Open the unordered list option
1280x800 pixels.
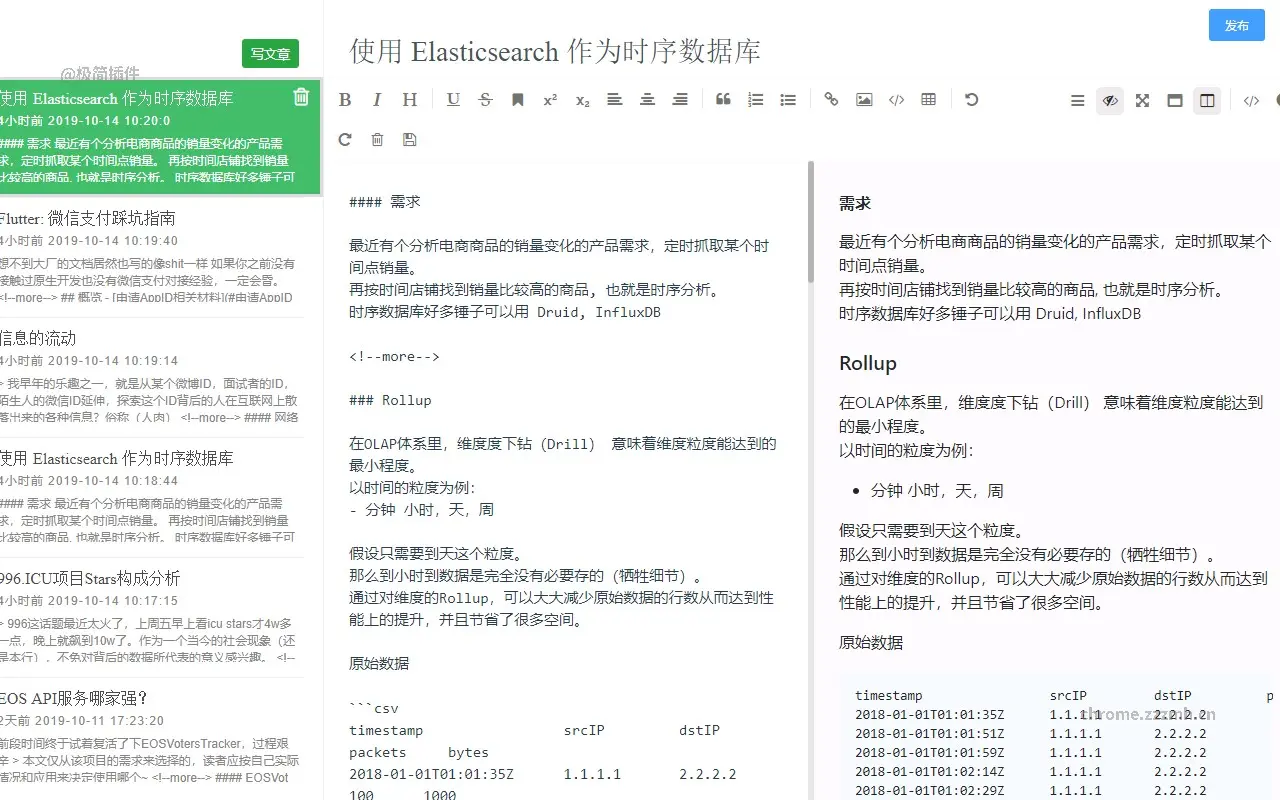[x=788, y=99]
